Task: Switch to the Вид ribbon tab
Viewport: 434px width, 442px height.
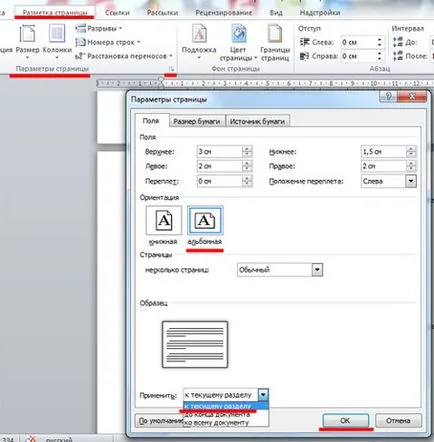Action: pyautogui.click(x=276, y=13)
